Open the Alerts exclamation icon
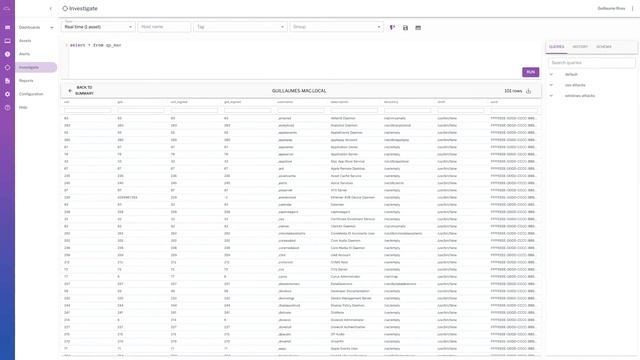The image size is (640, 360). pyautogui.click(x=7, y=54)
